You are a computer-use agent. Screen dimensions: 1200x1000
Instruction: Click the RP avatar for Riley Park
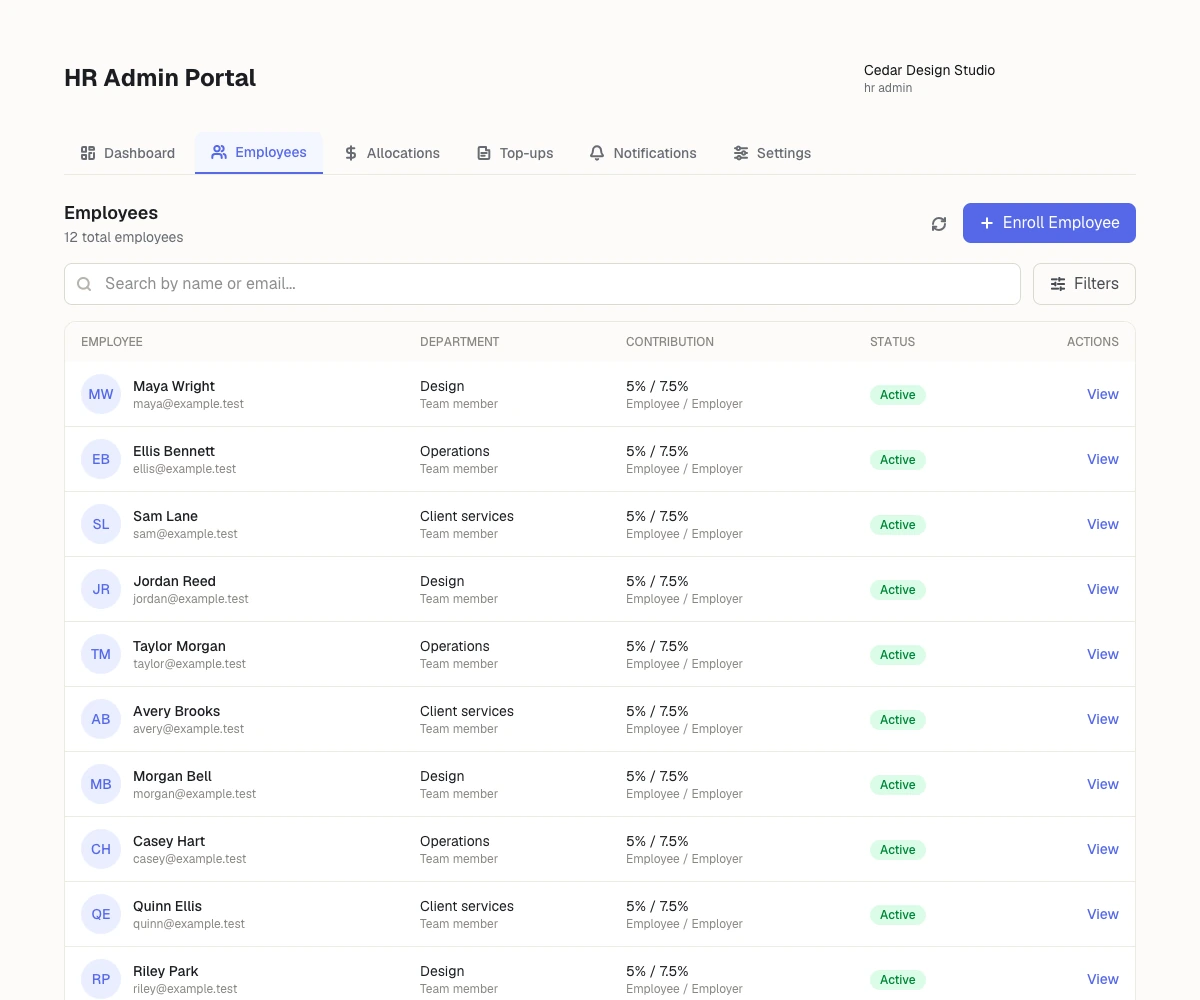[101, 979]
